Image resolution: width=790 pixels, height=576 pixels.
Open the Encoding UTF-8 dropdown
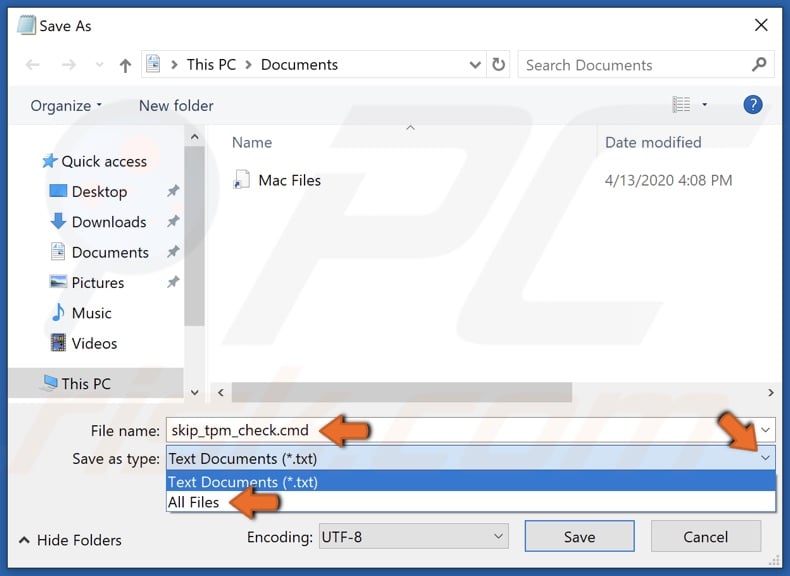click(413, 537)
